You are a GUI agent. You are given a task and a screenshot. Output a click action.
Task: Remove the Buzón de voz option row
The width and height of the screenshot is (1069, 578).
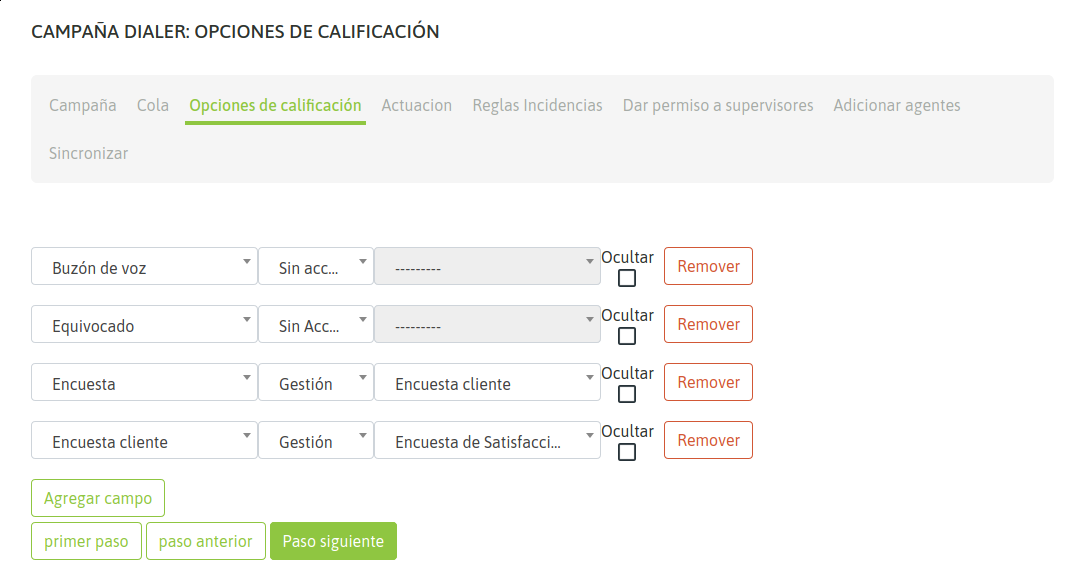(x=708, y=266)
